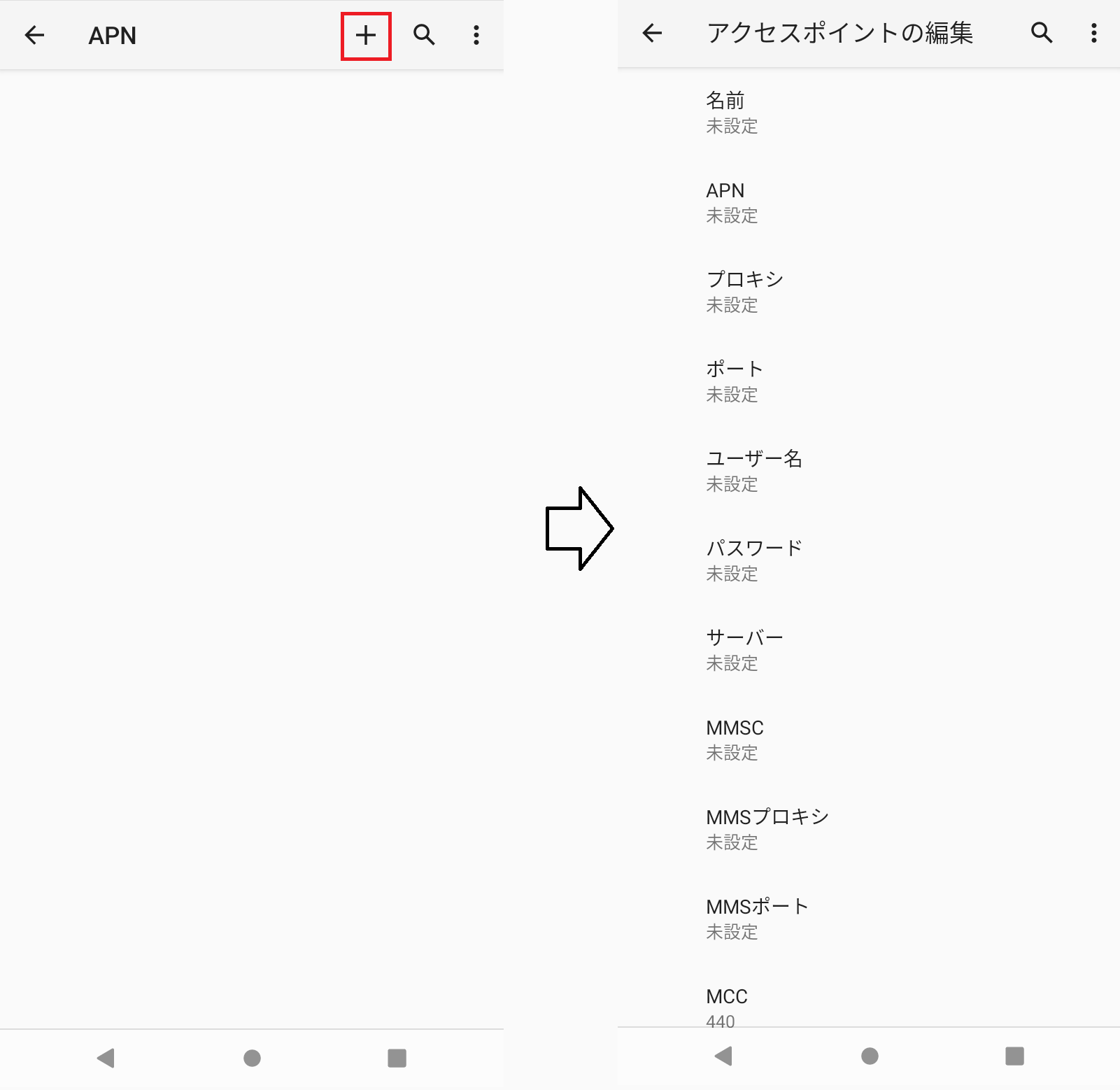The width and height of the screenshot is (1120, 1090).
Task: Set the パスワード field
Action: [x=869, y=560]
